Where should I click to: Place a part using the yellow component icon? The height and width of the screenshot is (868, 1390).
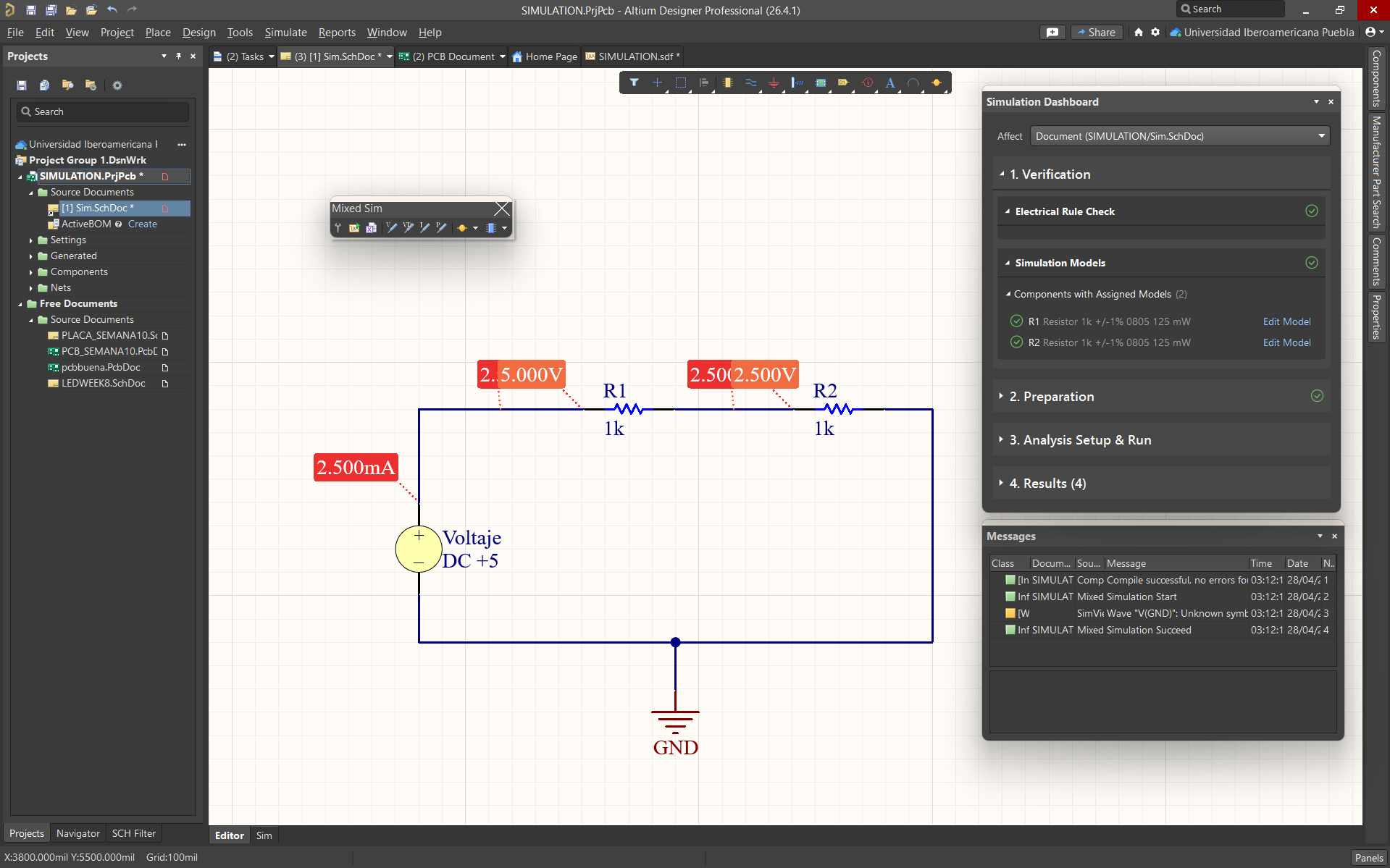[x=727, y=83]
